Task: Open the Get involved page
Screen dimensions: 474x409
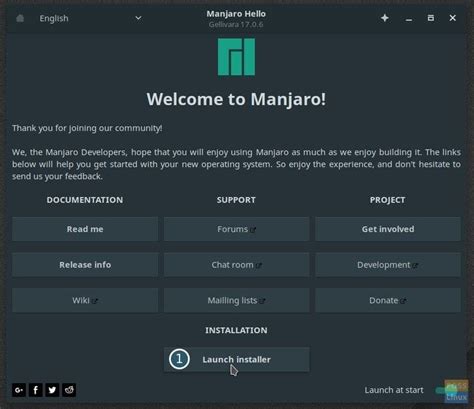Action: pos(388,229)
